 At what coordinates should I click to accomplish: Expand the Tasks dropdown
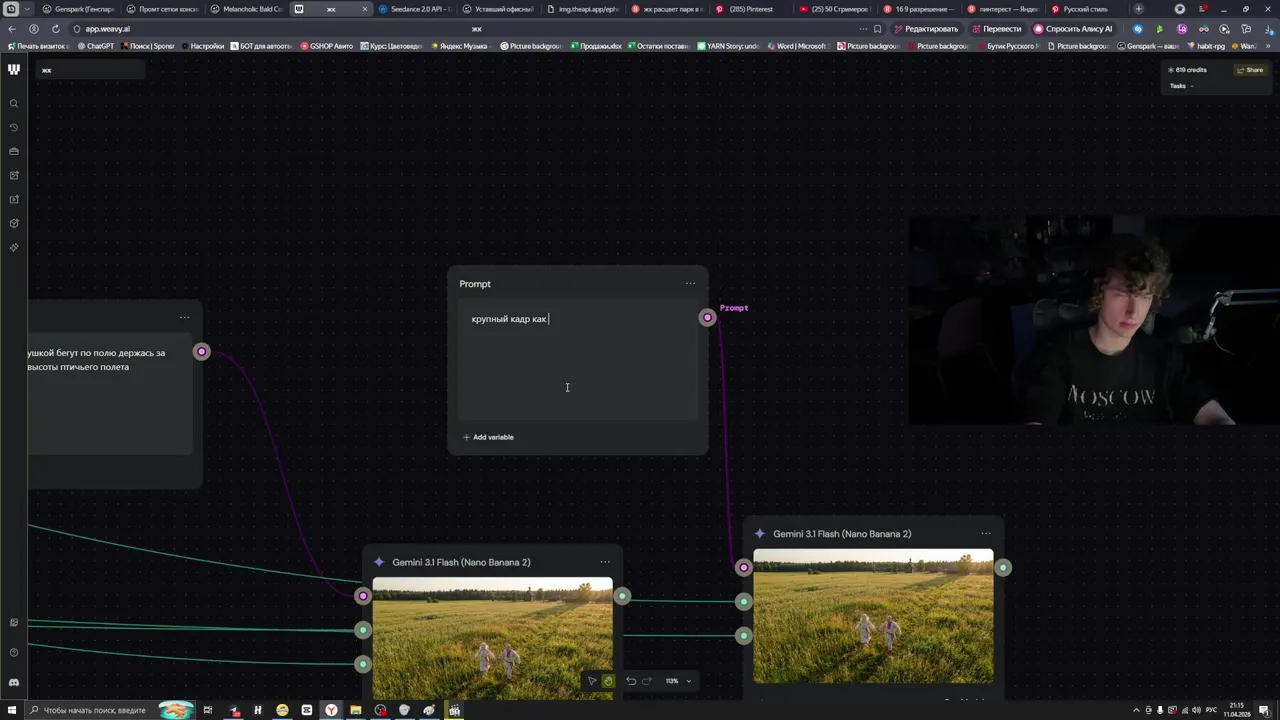pyautogui.click(x=1182, y=86)
